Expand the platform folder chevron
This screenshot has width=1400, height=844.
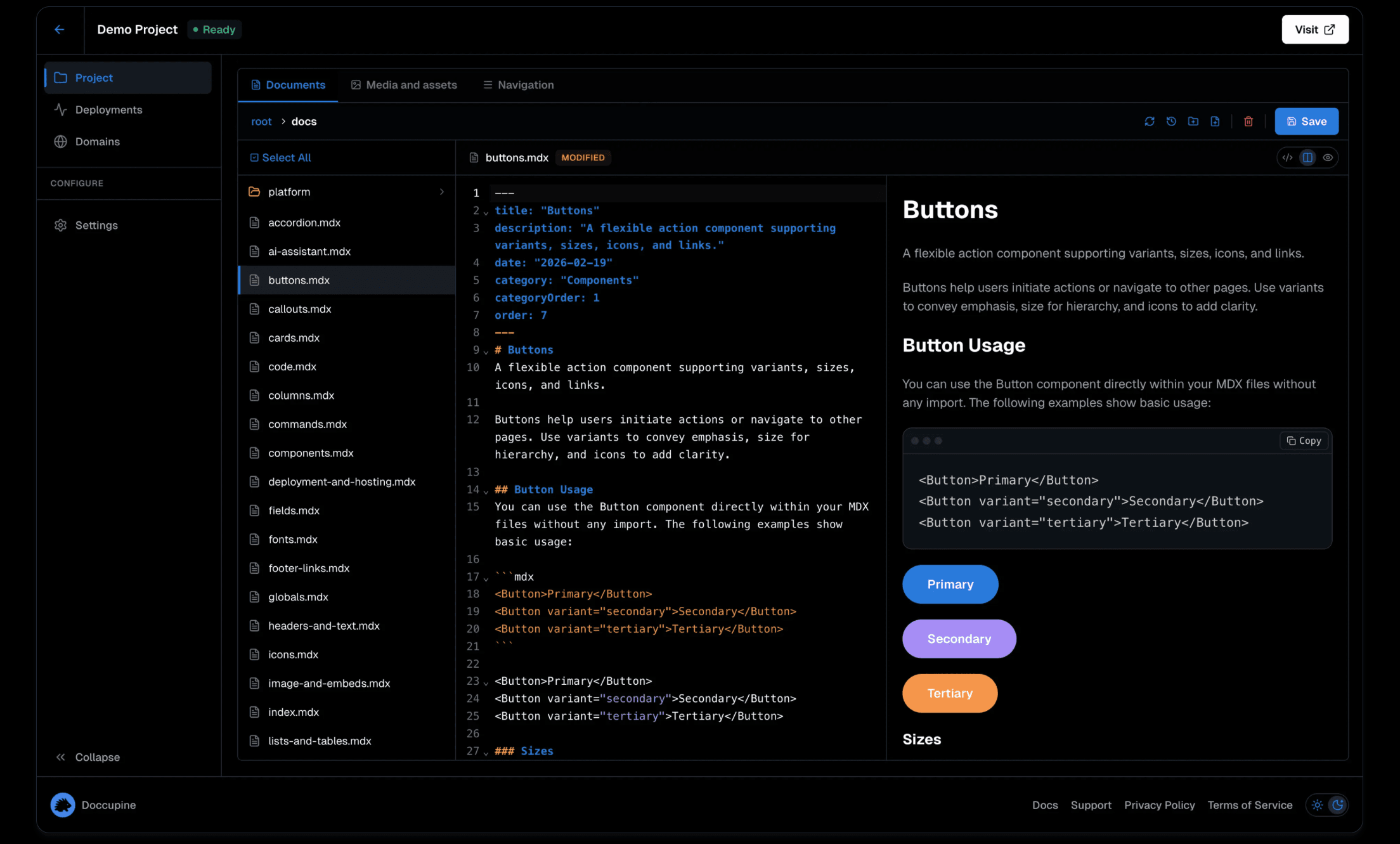pos(441,192)
